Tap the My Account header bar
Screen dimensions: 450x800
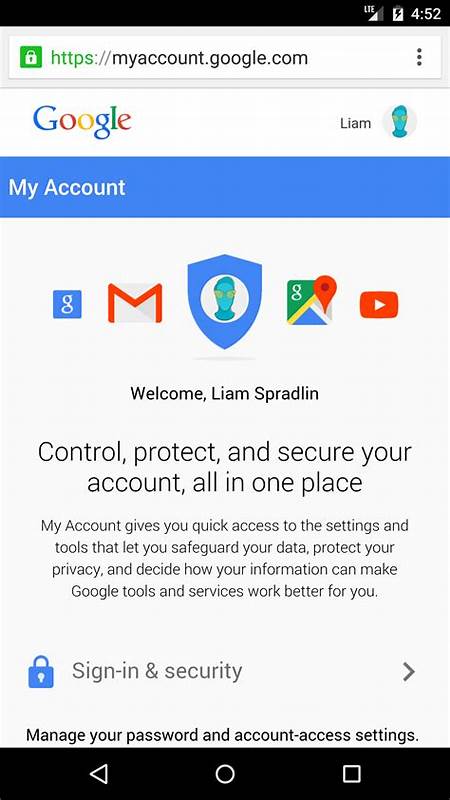(225, 187)
